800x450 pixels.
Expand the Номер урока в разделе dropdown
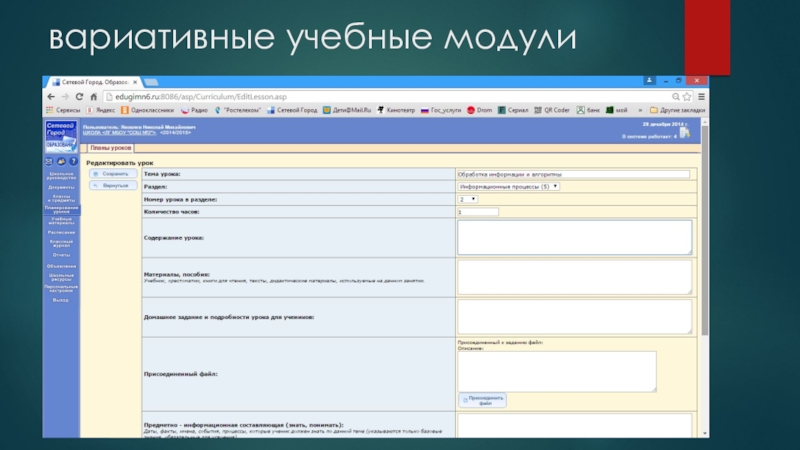coord(467,199)
